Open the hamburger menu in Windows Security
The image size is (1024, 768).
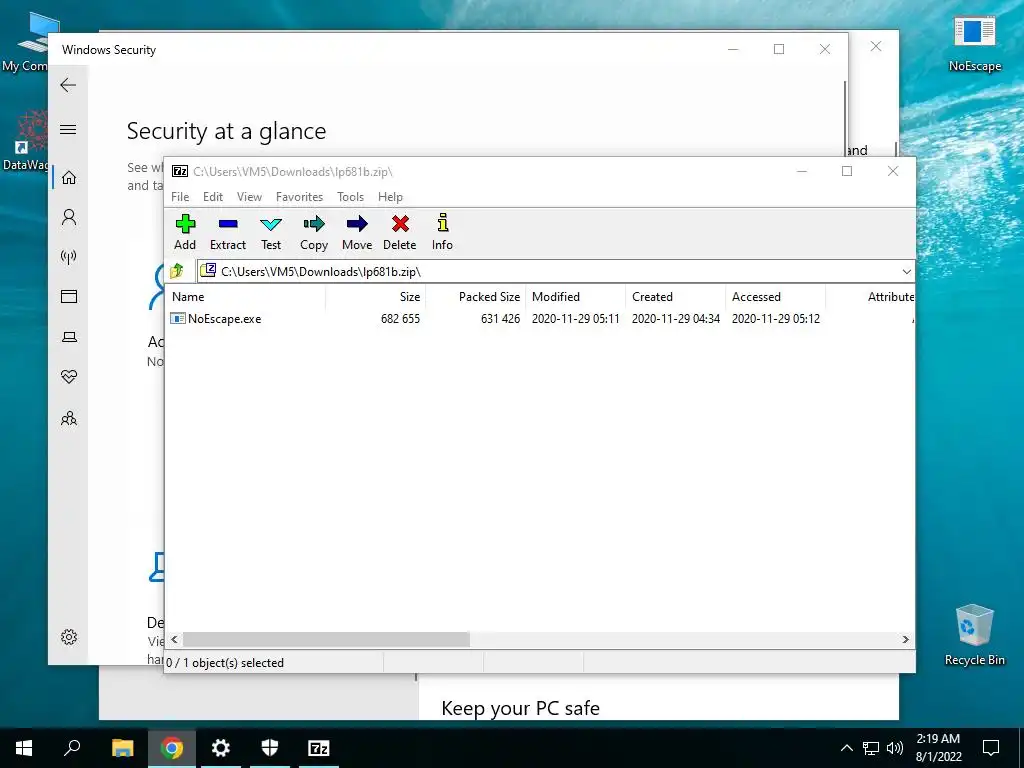pyautogui.click(x=68, y=129)
